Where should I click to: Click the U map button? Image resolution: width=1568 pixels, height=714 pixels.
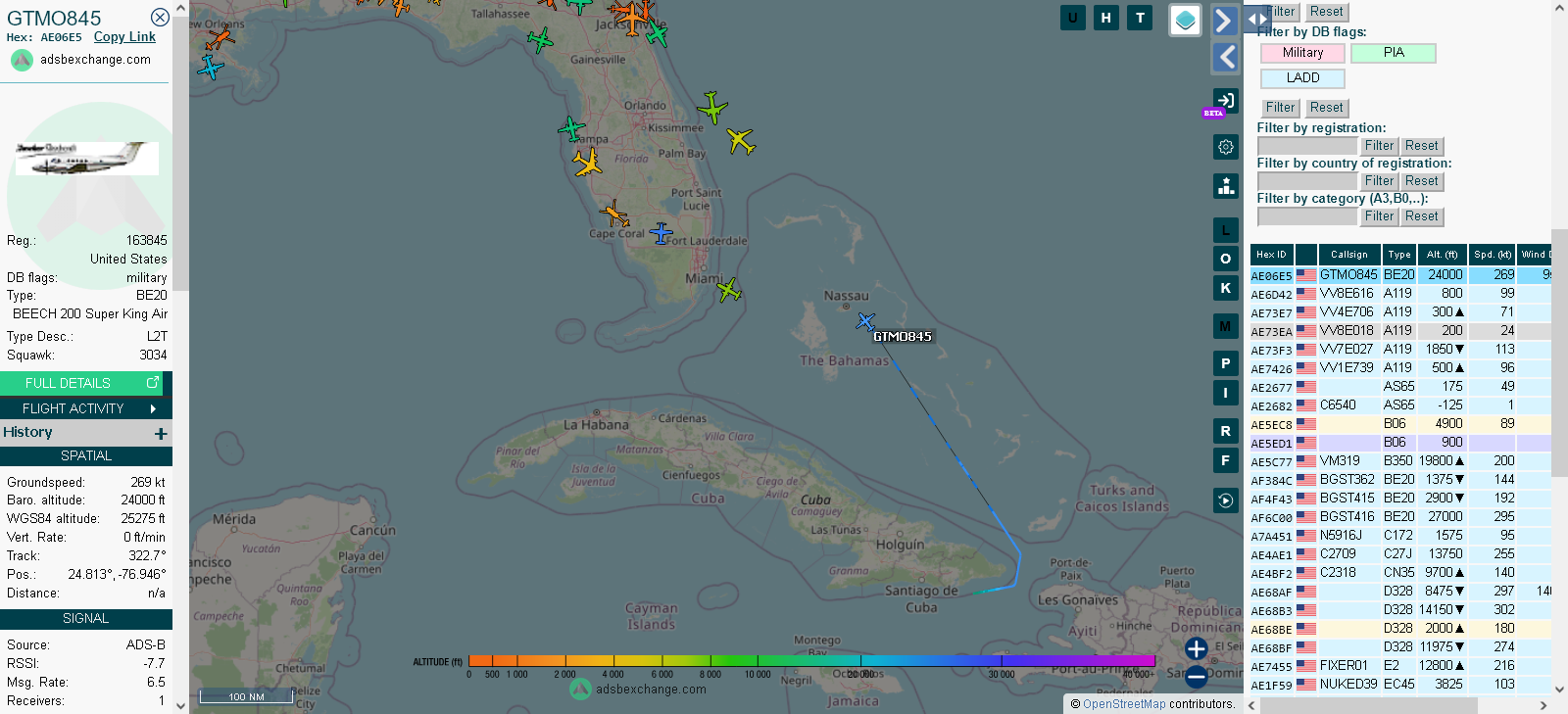[x=1073, y=18]
